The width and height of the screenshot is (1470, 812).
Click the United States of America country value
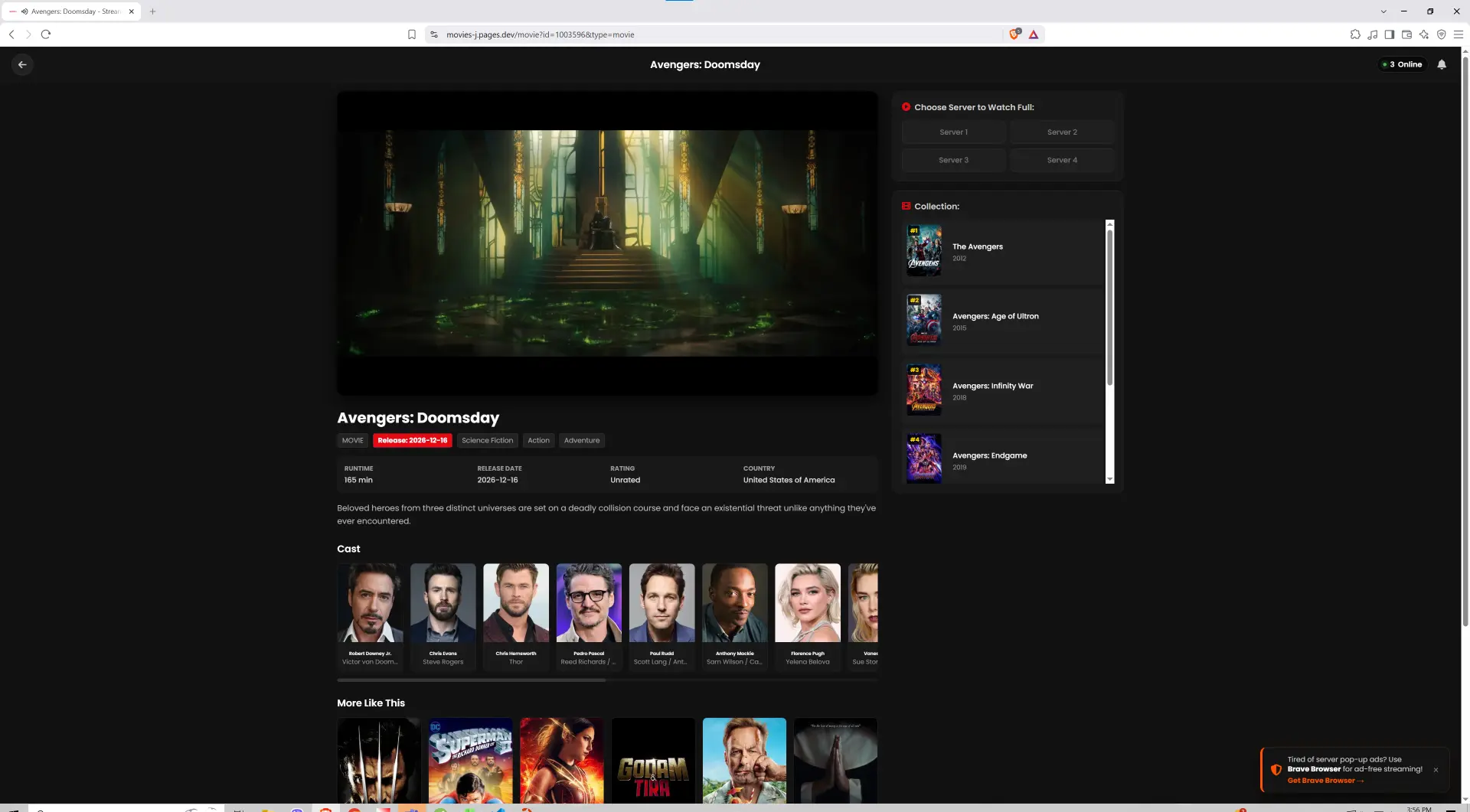(x=789, y=481)
